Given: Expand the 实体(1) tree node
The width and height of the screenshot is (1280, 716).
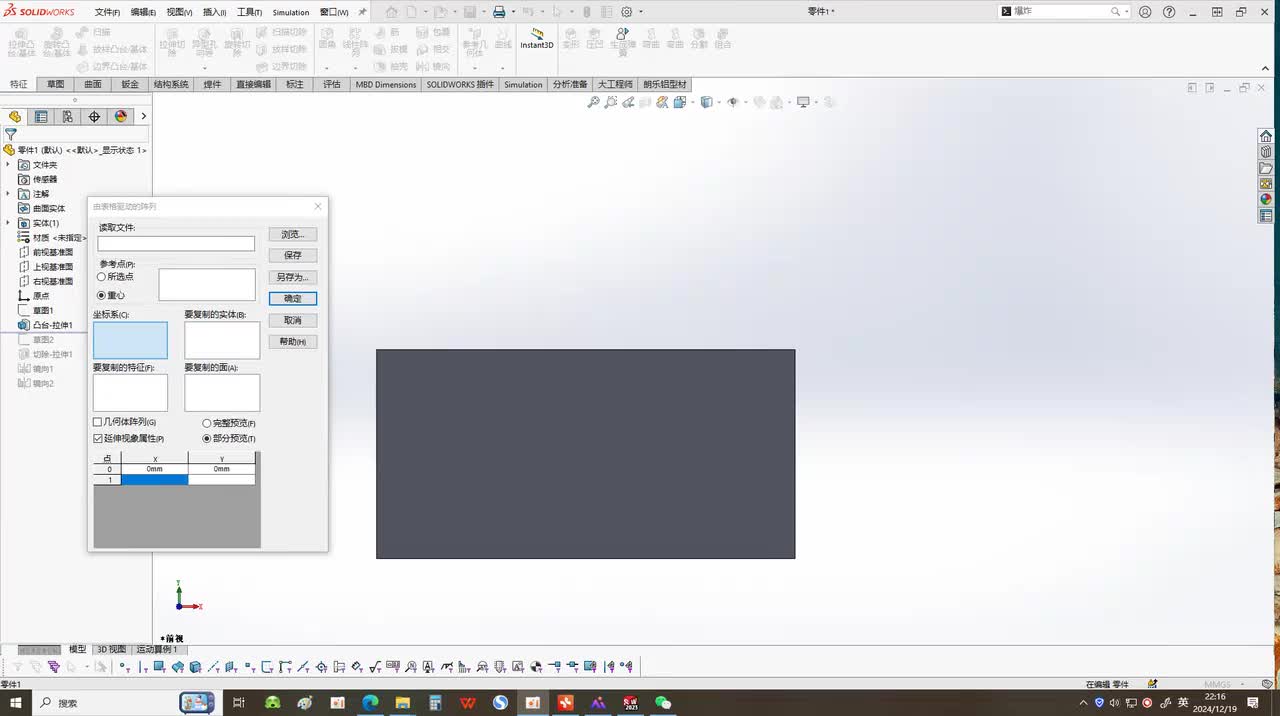Looking at the screenshot, I should [8, 223].
